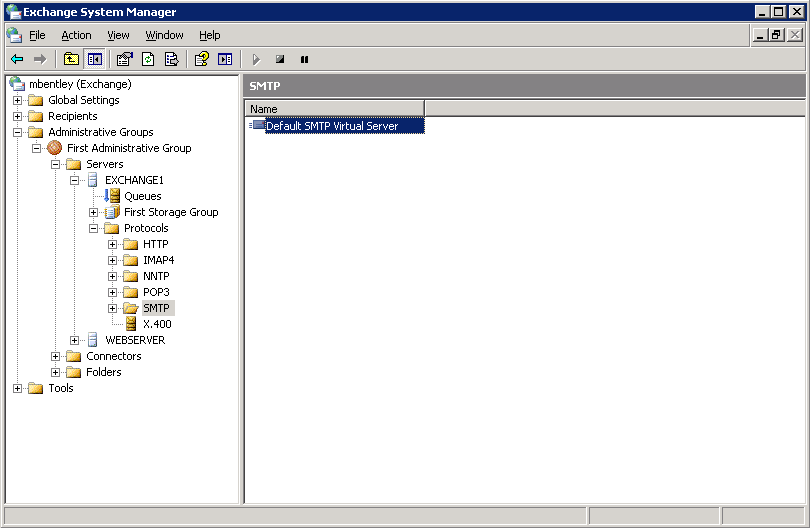Select the X.400 icon
This screenshot has height=528, width=810.
point(131,324)
